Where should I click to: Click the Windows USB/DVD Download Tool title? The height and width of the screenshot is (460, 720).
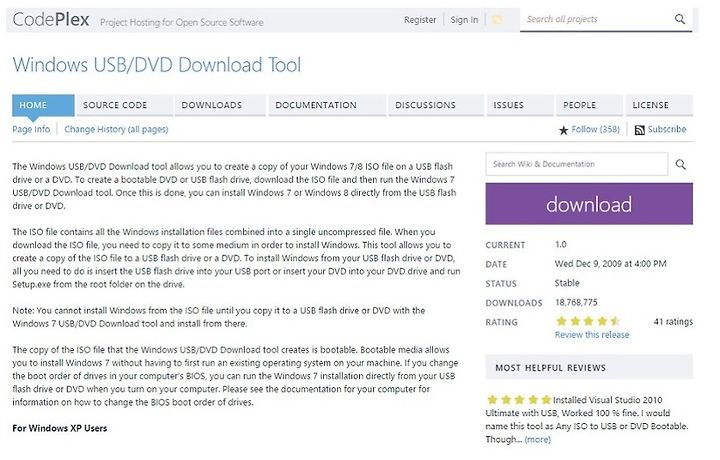click(x=157, y=65)
